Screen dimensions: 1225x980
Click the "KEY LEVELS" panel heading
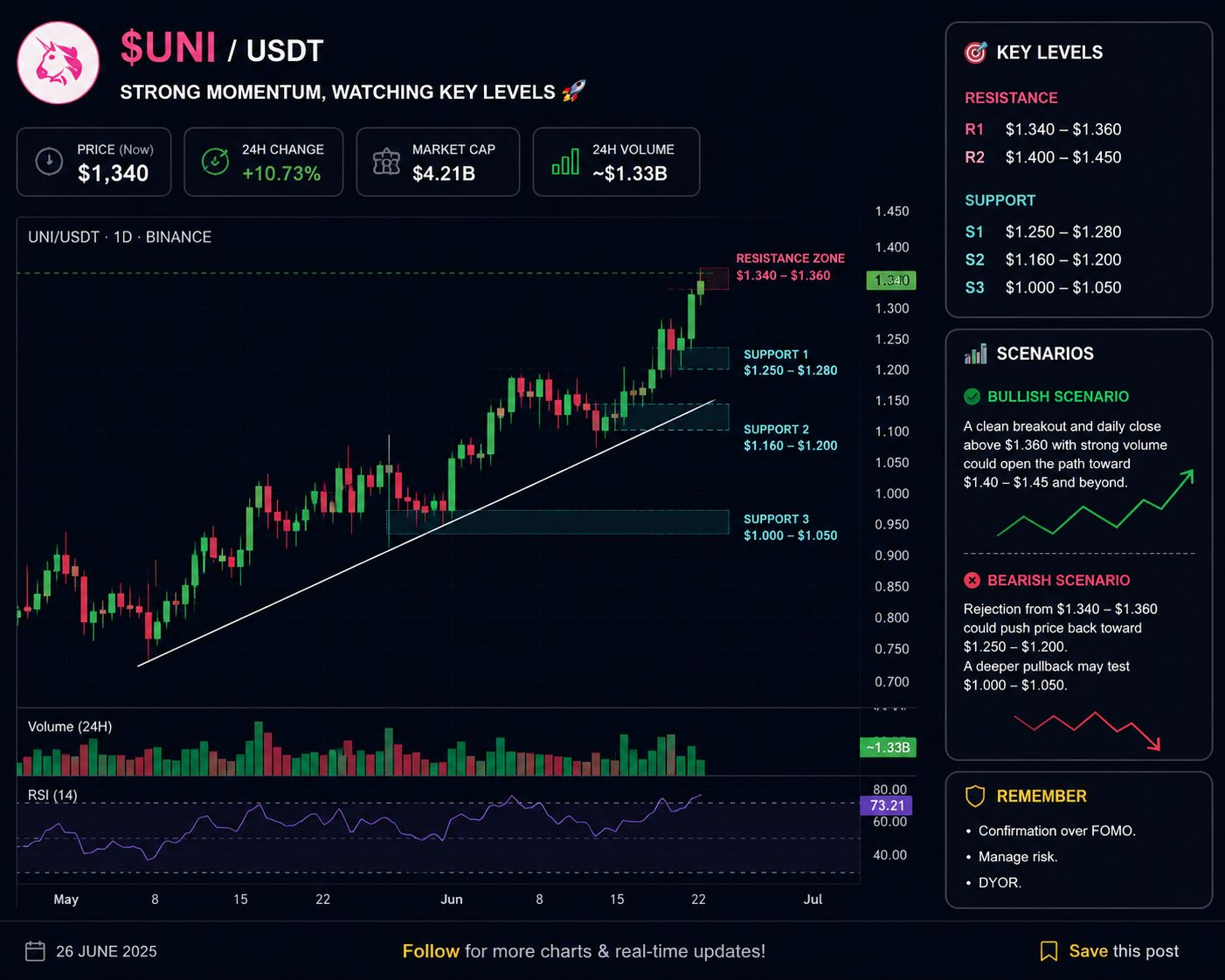(1049, 52)
